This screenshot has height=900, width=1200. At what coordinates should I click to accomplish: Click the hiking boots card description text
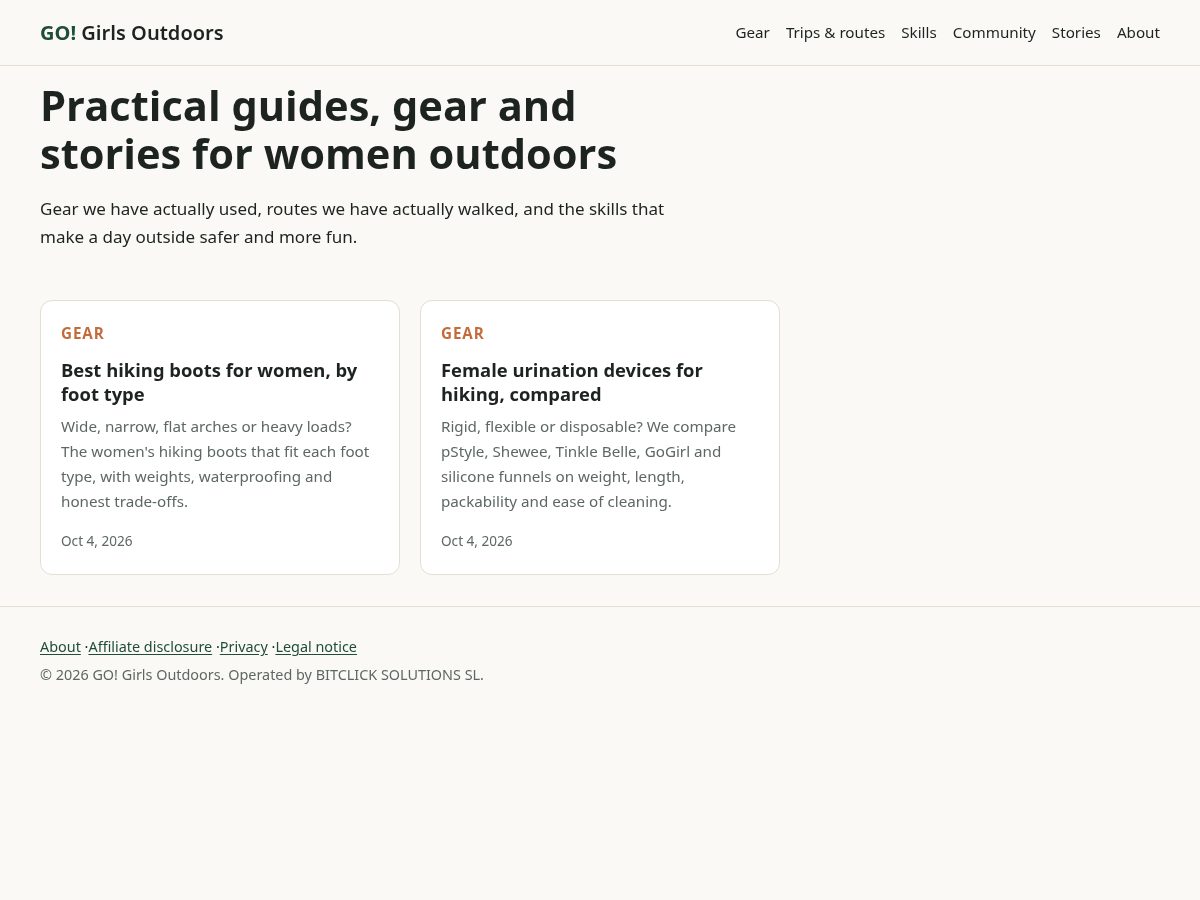pos(215,464)
